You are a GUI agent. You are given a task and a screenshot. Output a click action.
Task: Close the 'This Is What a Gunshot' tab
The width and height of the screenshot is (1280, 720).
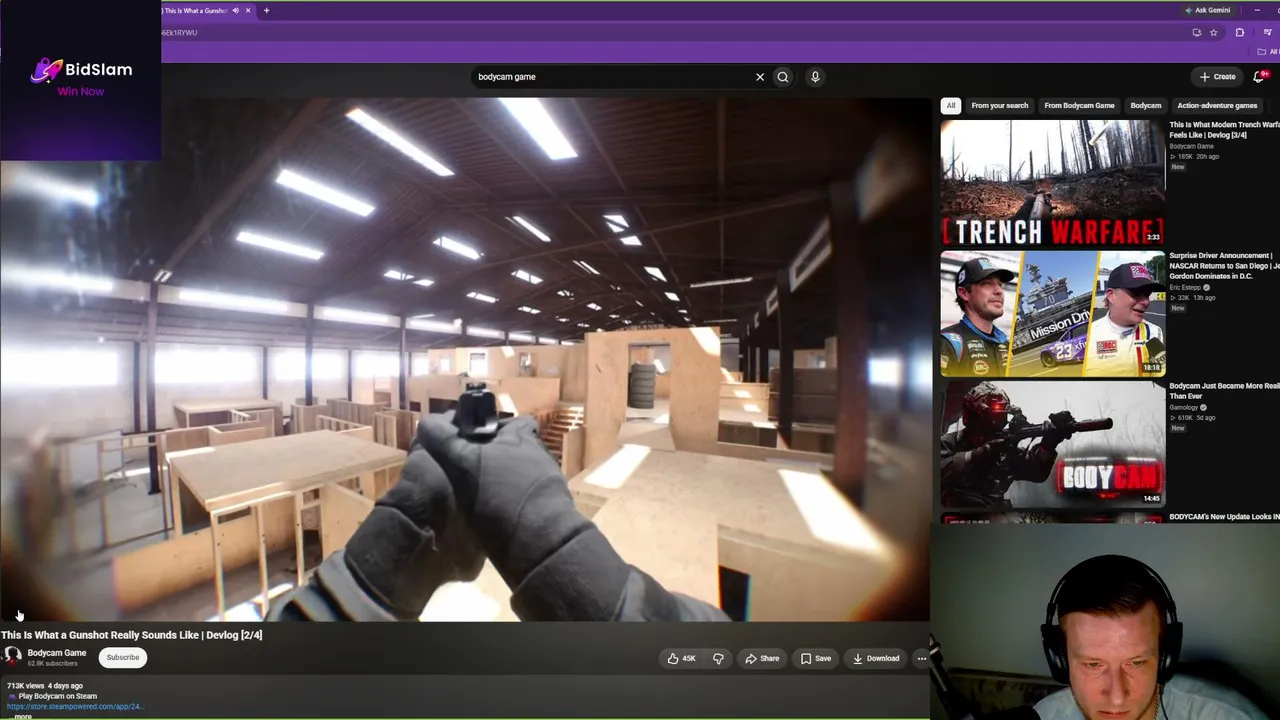tap(248, 10)
